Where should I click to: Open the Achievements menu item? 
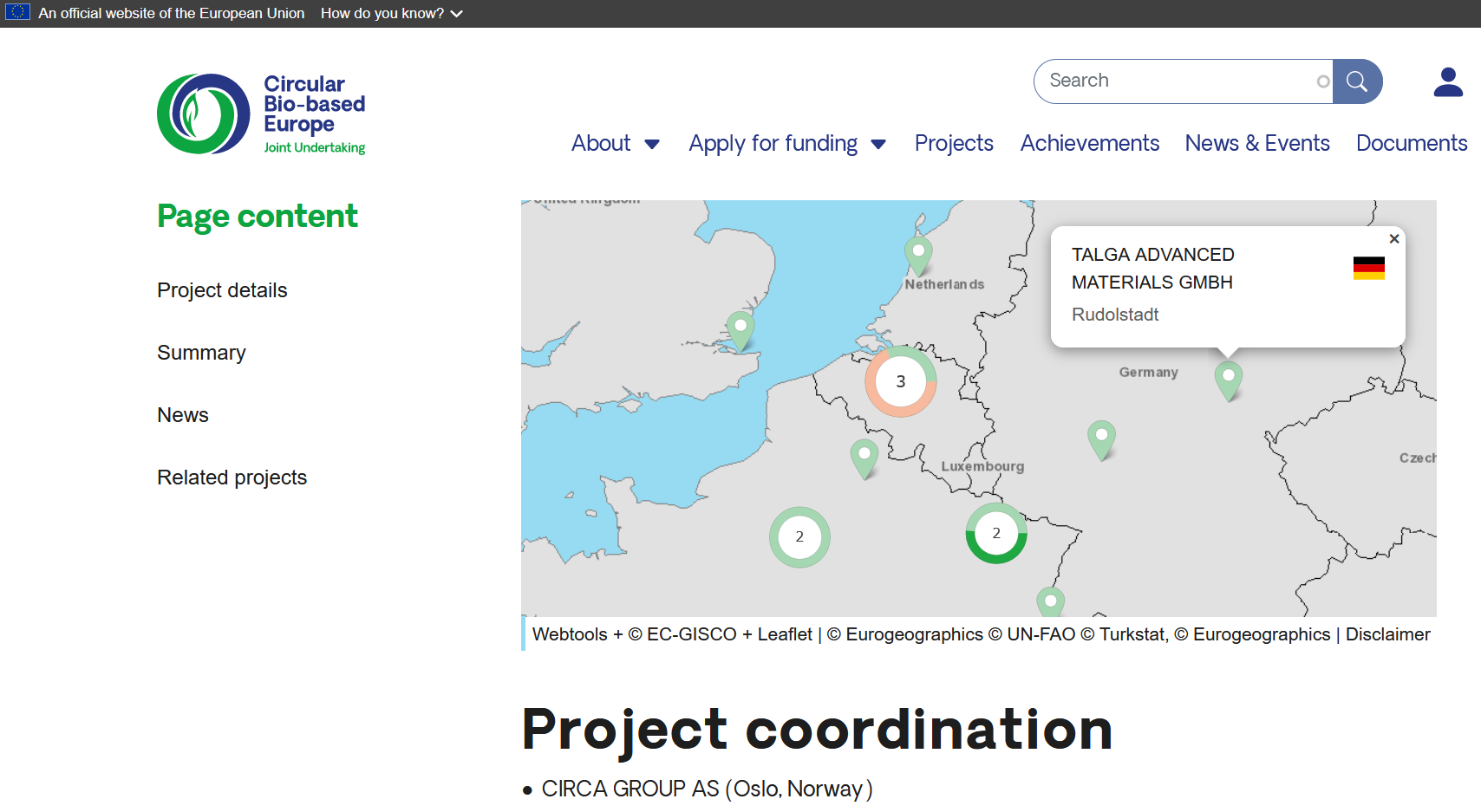[x=1089, y=144]
